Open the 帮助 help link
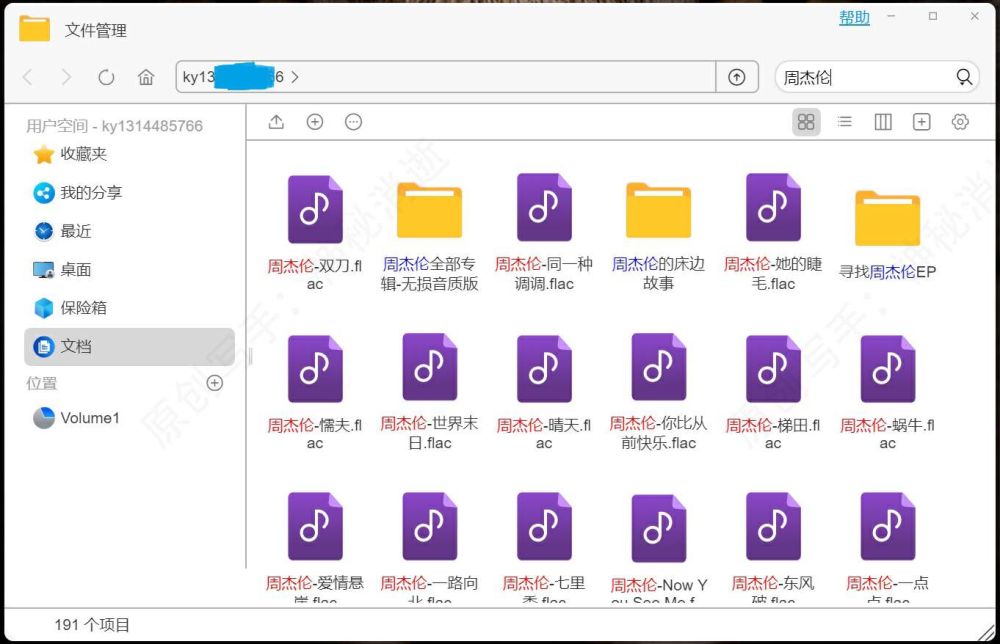This screenshot has height=644, width=1000. (x=854, y=17)
